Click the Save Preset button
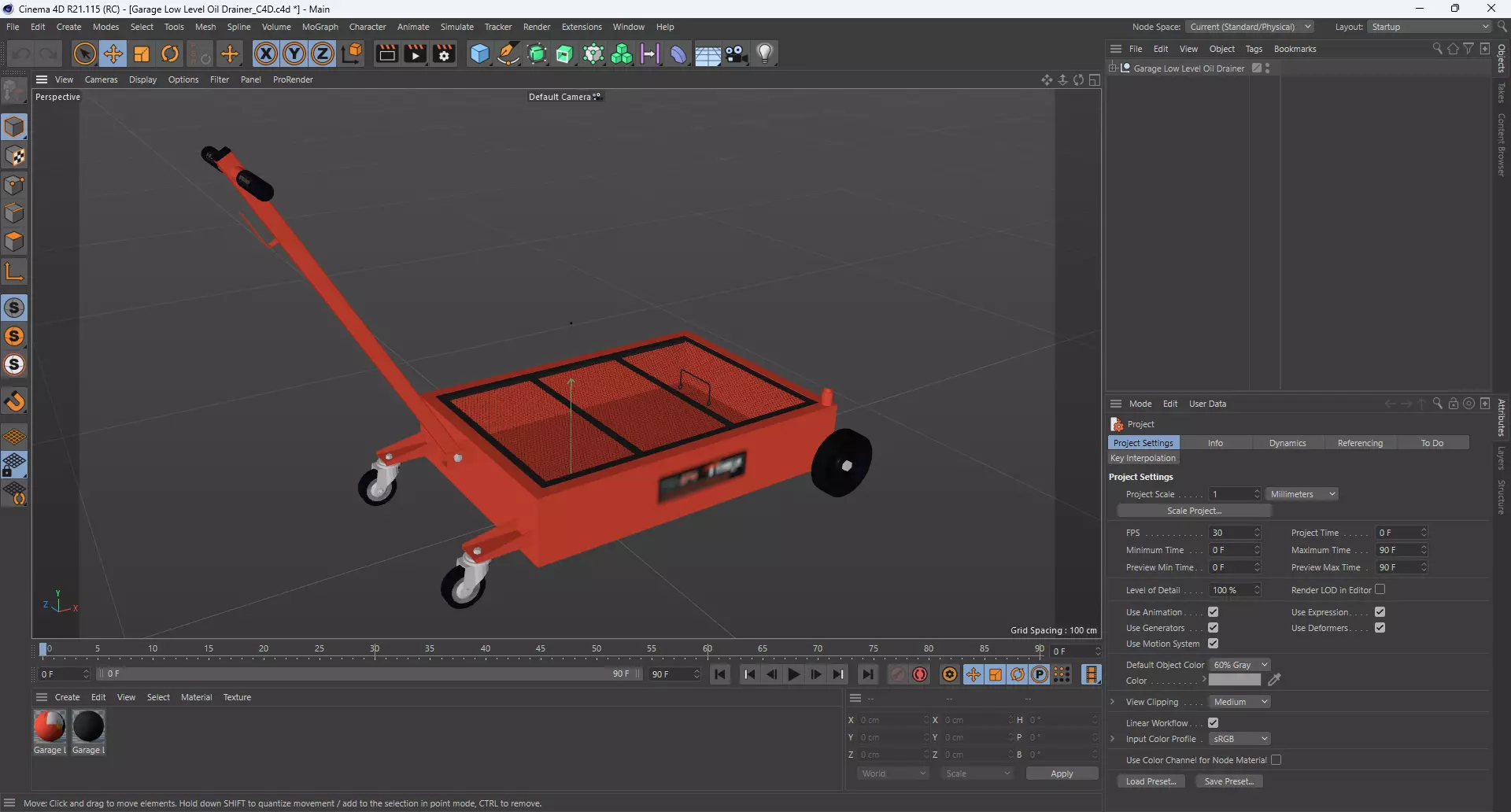Image resolution: width=1511 pixels, height=812 pixels. pos(1228,781)
